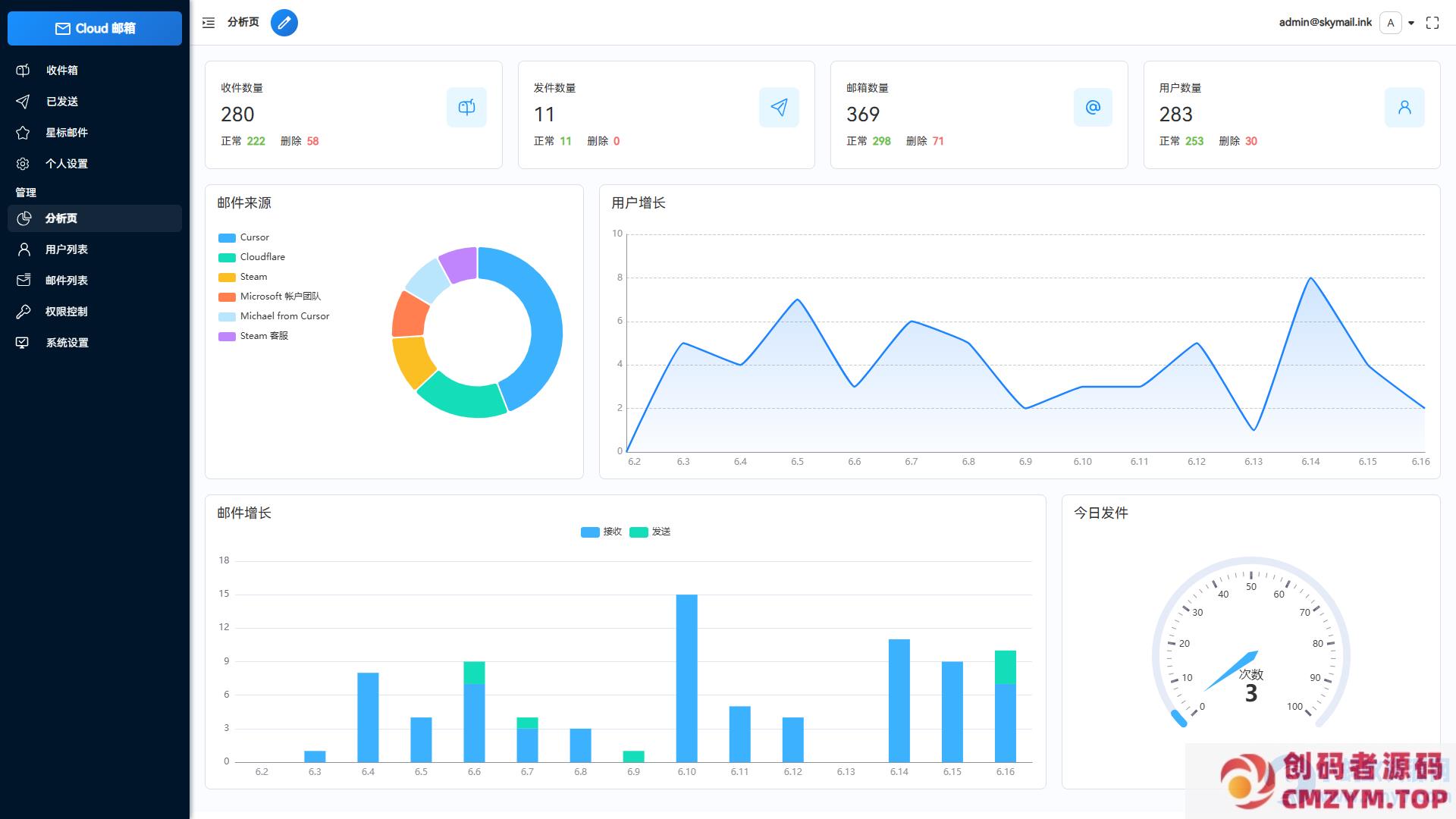The height and width of the screenshot is (819, 1456).
Task: Click the blue pencil compose button
Action: [x=284, y=23]
